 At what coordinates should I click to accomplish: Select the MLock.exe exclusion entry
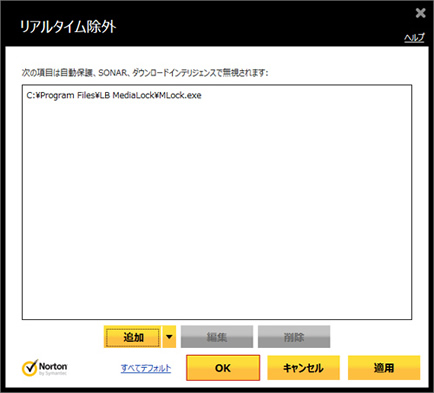pyautogui.click(x=114, y=95)
